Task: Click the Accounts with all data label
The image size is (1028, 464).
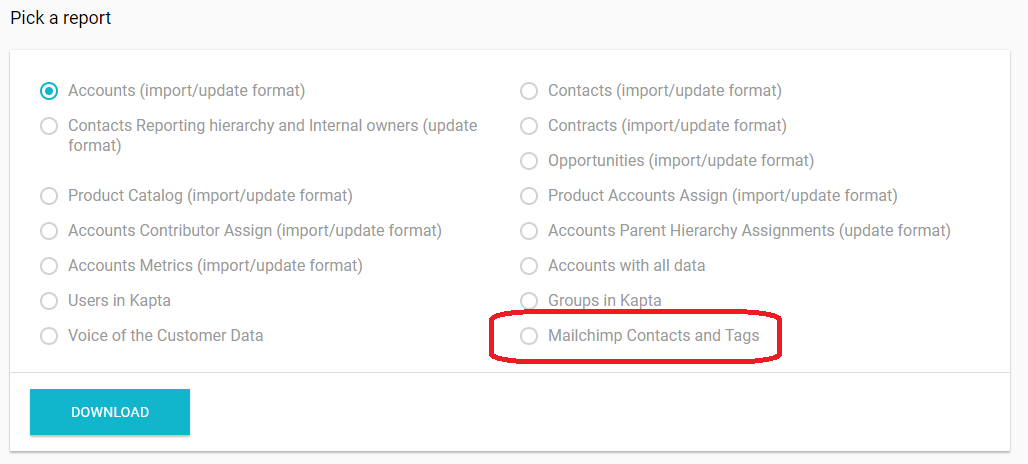Action: pyautogui.click(x=626, y=266)
